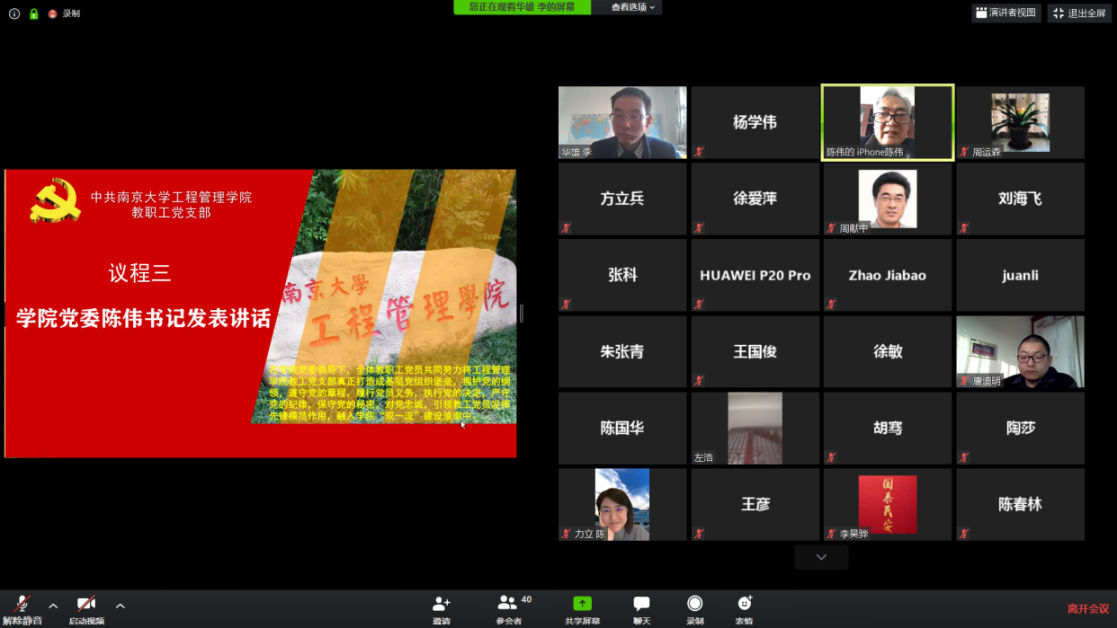This screenshot has height=628, width=1117.
Task: Open the 参会者 participants panel
Action: pos(508,606)
